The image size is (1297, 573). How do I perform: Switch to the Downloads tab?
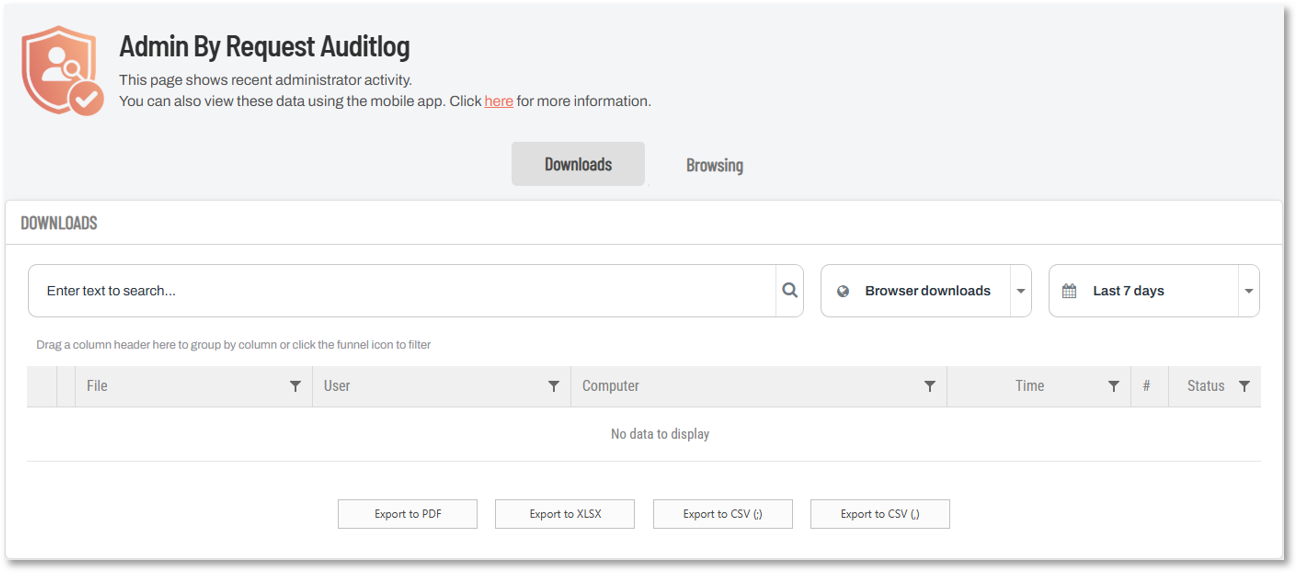(578, 164)
